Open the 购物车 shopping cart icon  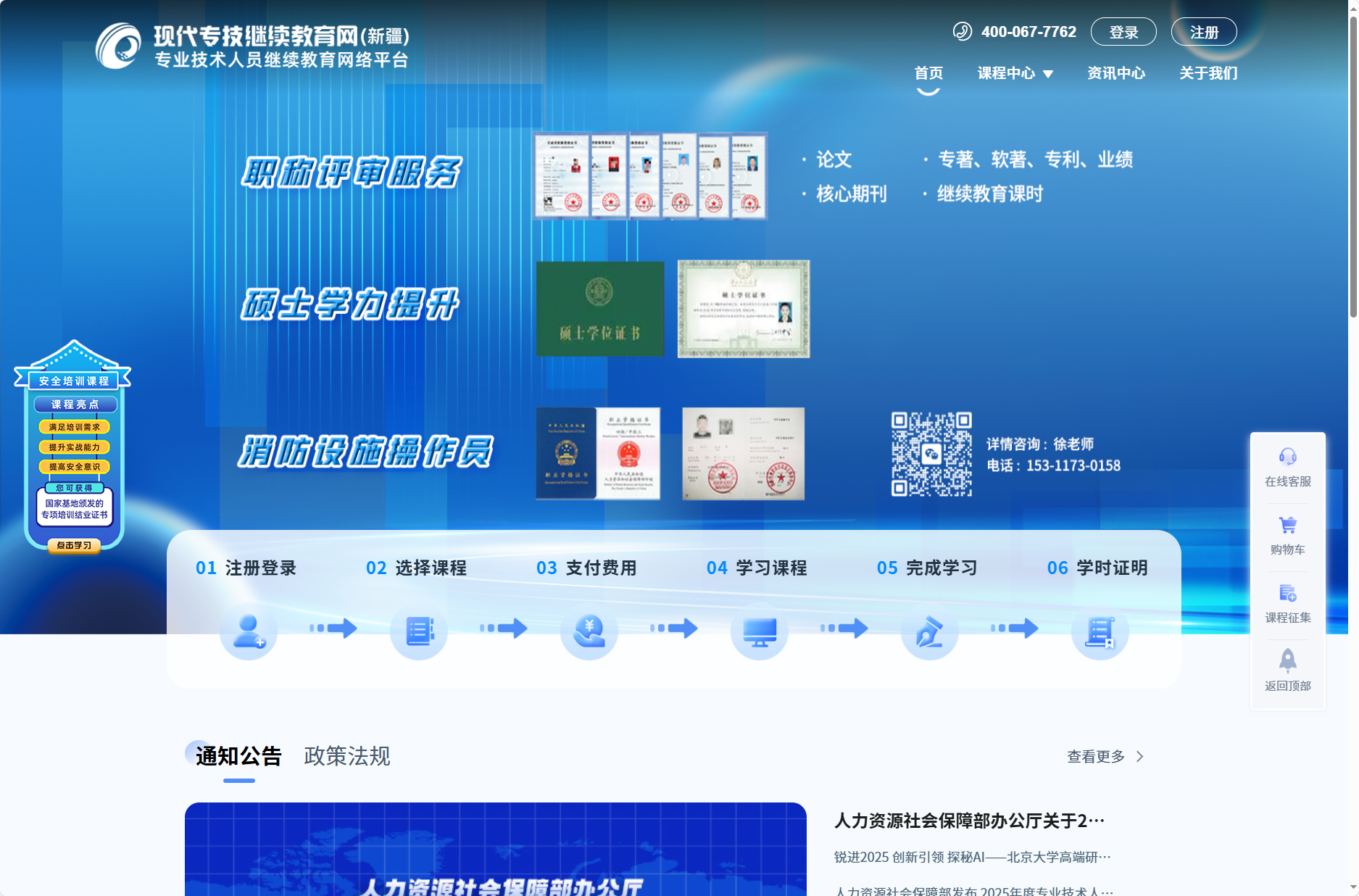pos(1288,525)
